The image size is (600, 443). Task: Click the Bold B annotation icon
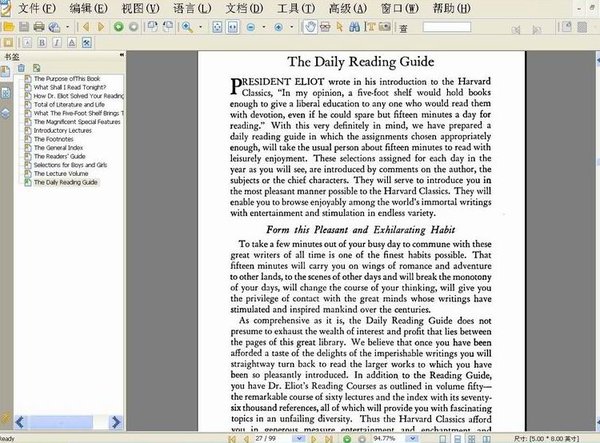pos(42,43)
